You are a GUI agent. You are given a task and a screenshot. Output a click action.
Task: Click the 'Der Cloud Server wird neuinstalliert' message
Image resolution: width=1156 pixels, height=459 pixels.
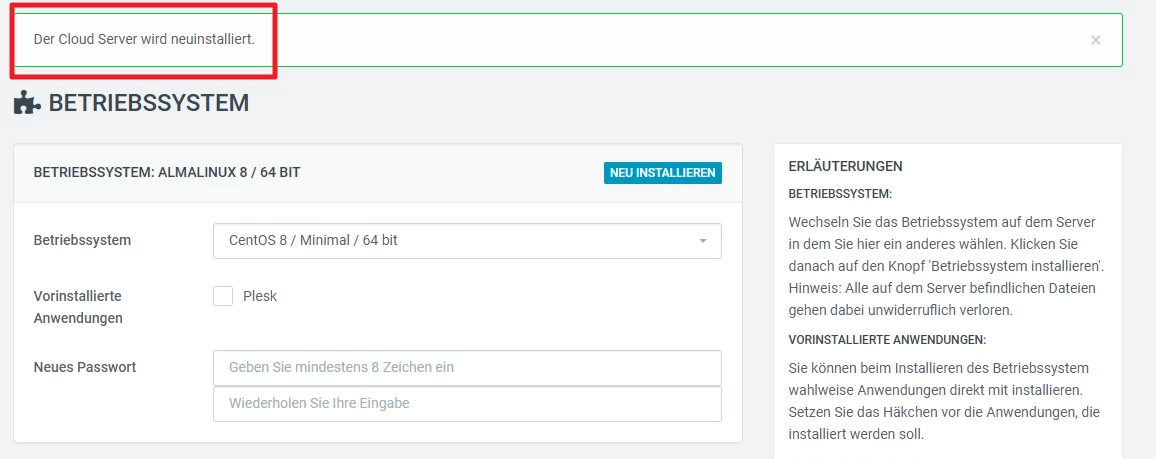click(144, 40)
